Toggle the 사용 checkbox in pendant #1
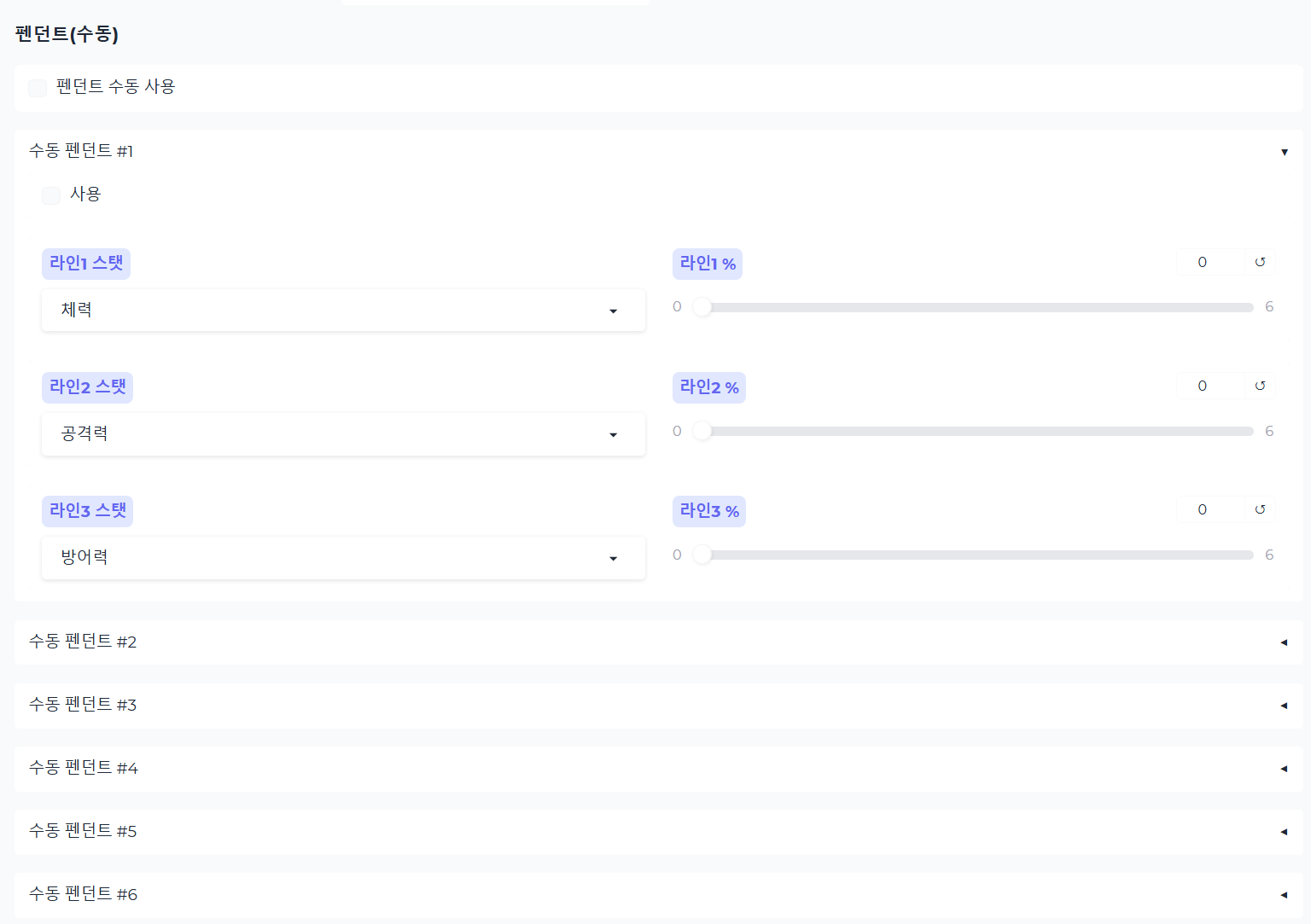The image size is (1311, 924). pos(51,195)
